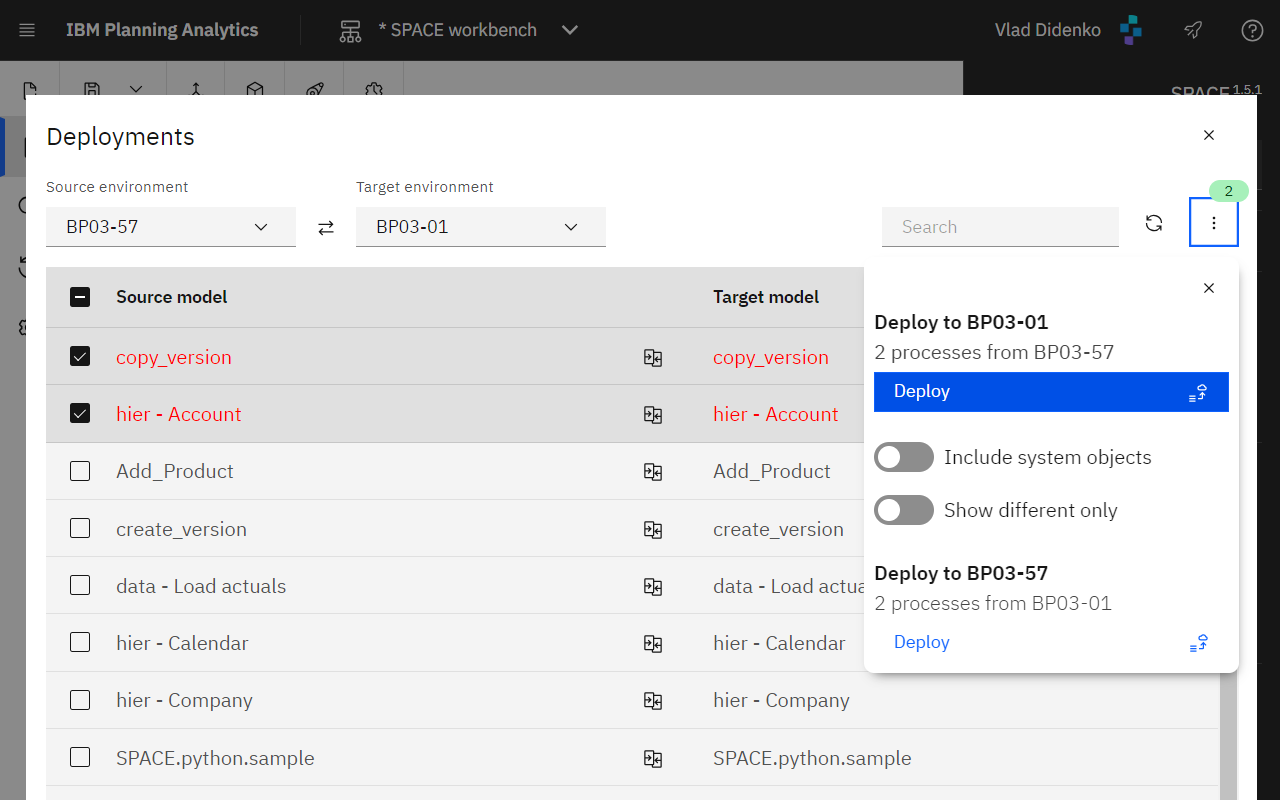Click compare icon in create_version row
1280x800 pixels.
point(653,530)
